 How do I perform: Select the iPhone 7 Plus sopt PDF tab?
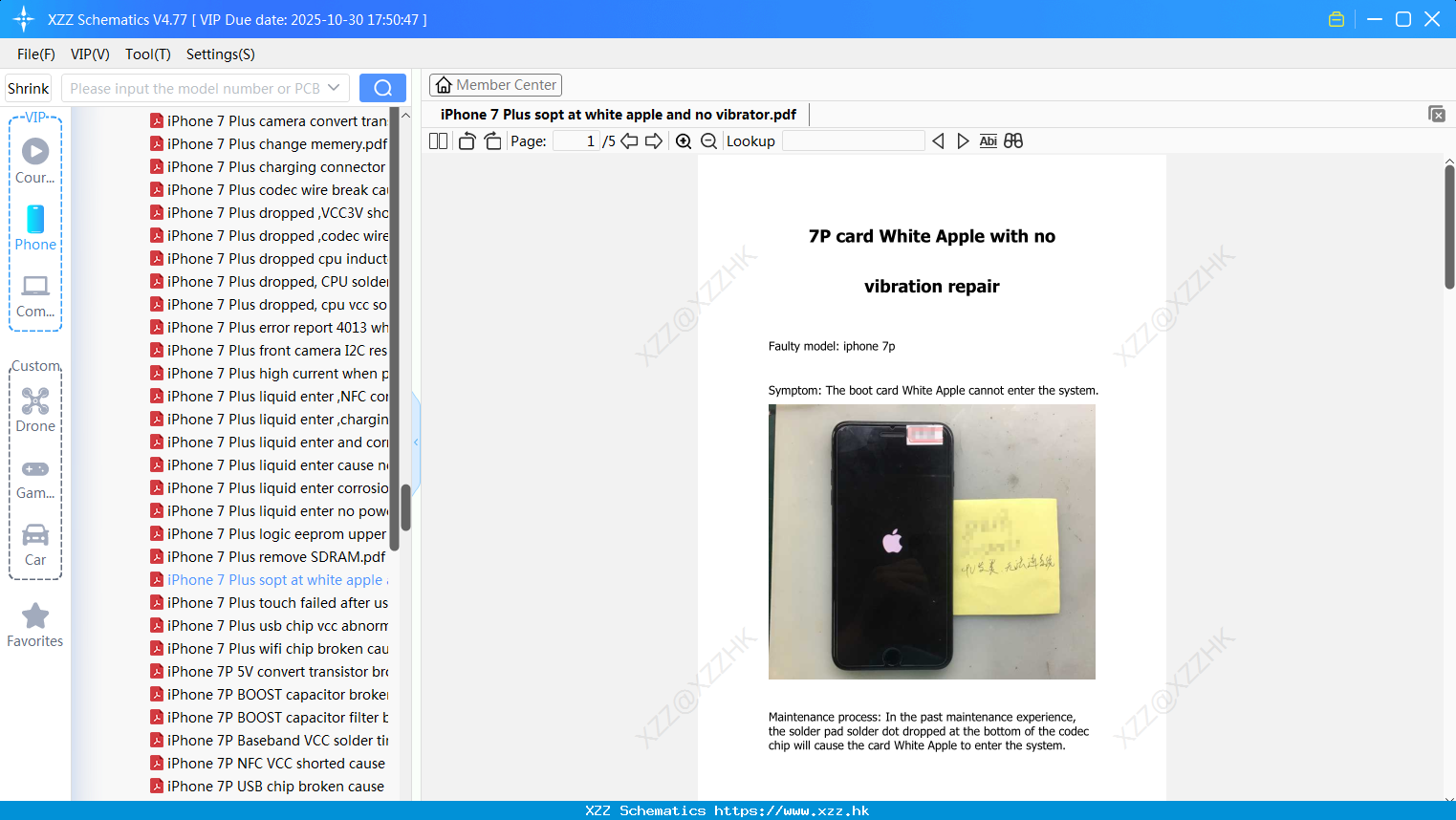(619, 115)
